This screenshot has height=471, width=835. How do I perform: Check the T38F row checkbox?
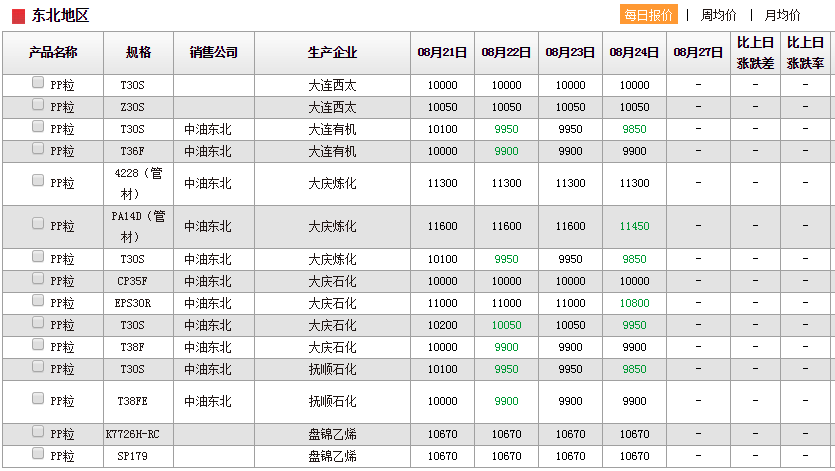[x=38, y=344]
